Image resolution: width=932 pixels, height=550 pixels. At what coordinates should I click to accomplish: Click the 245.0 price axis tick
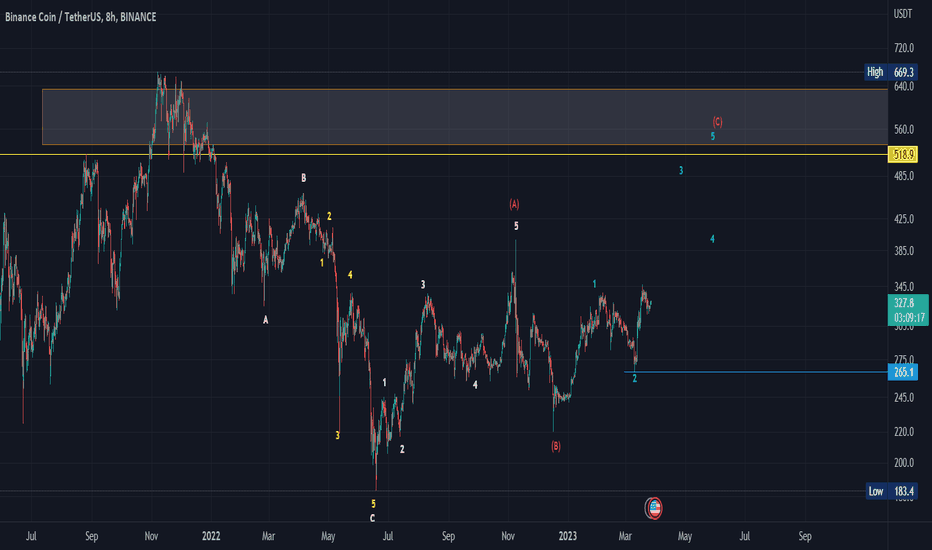(904, 397)
